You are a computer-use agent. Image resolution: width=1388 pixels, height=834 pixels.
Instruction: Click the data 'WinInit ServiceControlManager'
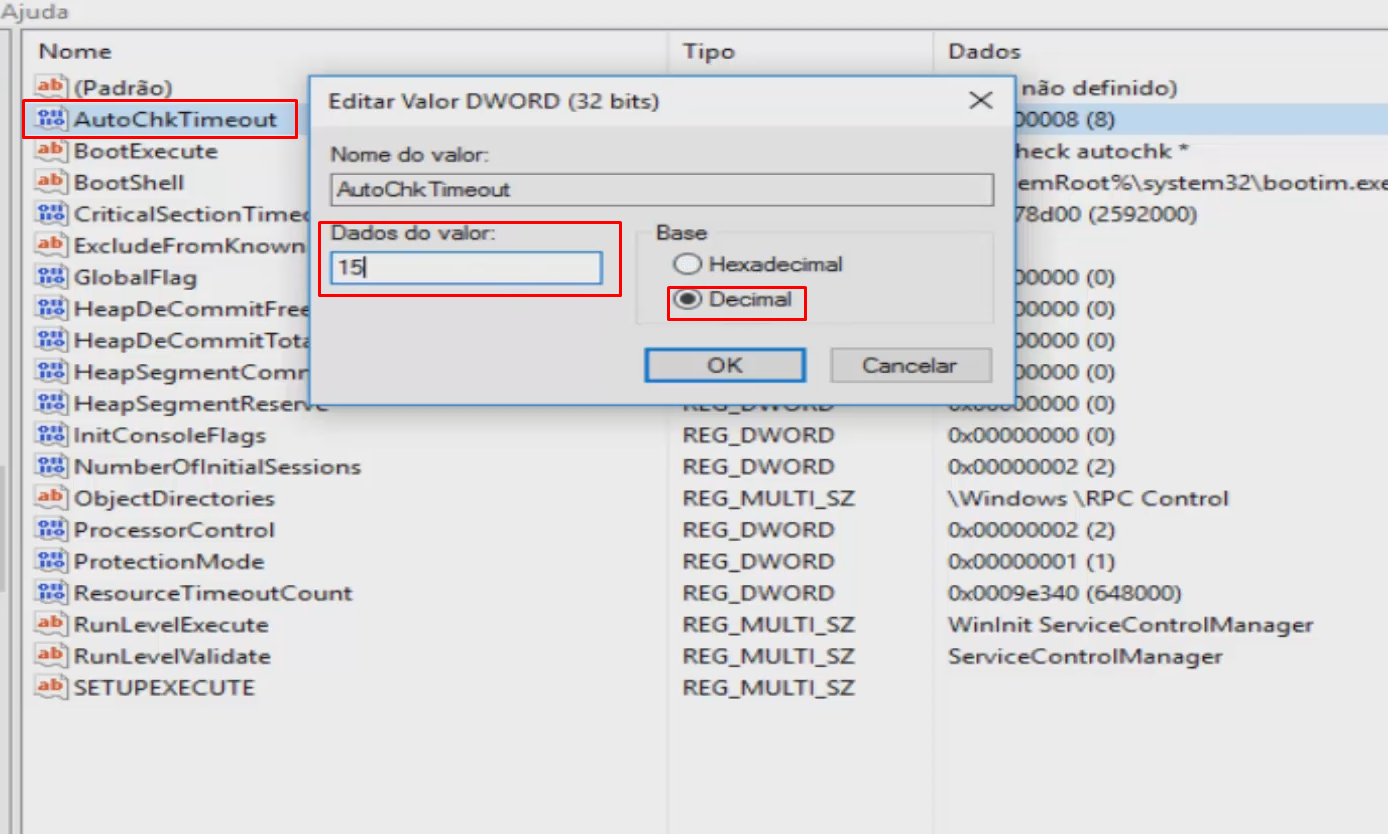pyautogui.click(x=1130, y=625)
